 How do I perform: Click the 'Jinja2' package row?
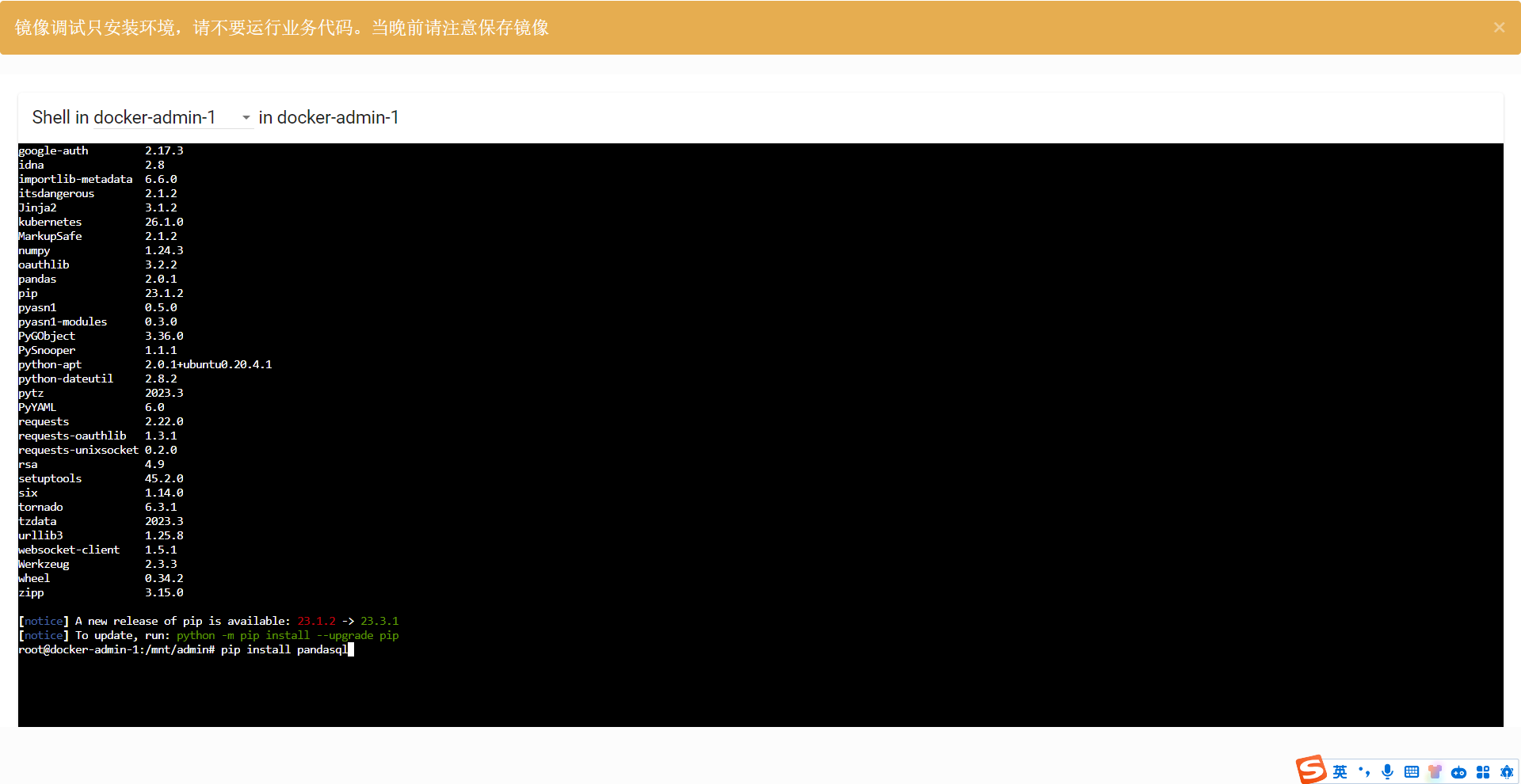pyautogui.click(x=97, y=207)
